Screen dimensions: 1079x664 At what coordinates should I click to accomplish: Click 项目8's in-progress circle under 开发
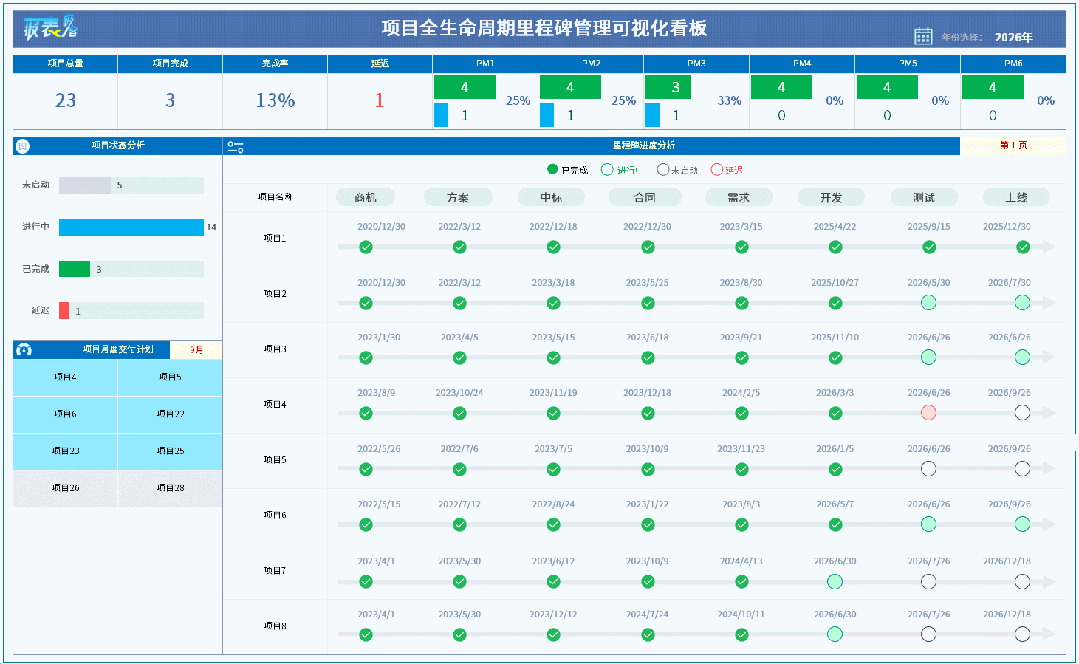point(835,634)
